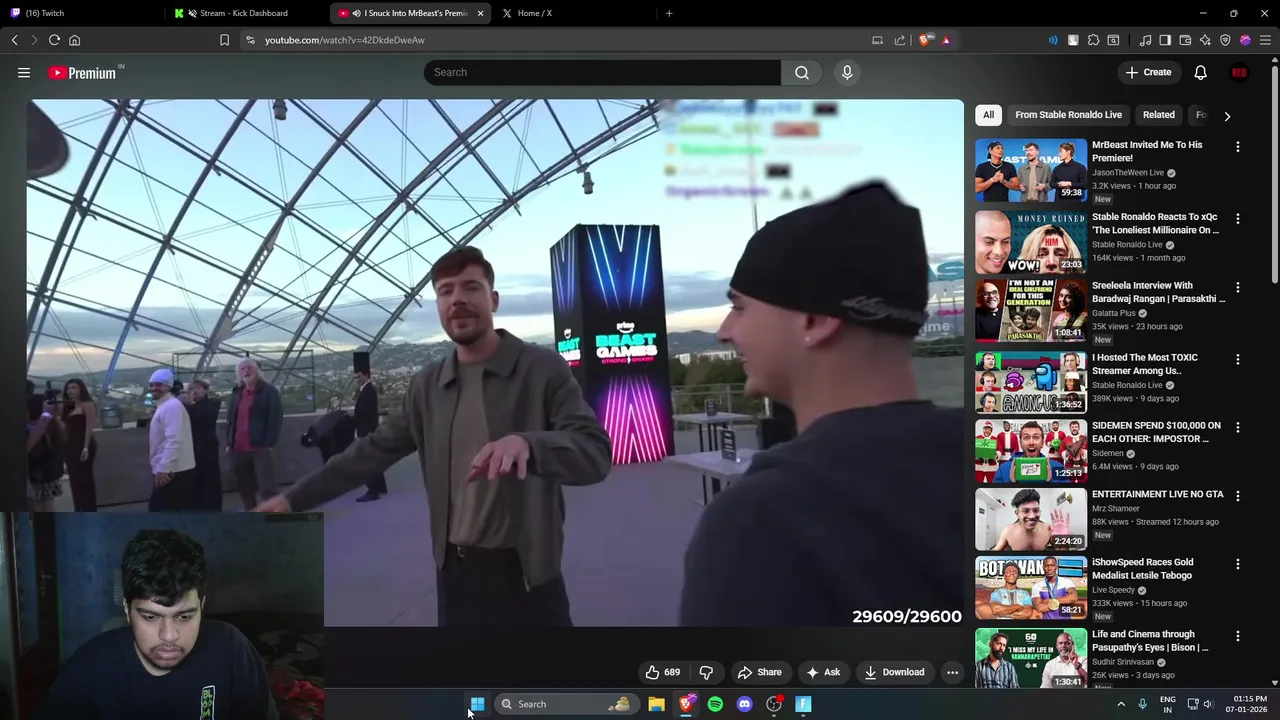
Task: Open Brave Rewards triangle icon
Action: pyautogui.click(x=946, y=40)
